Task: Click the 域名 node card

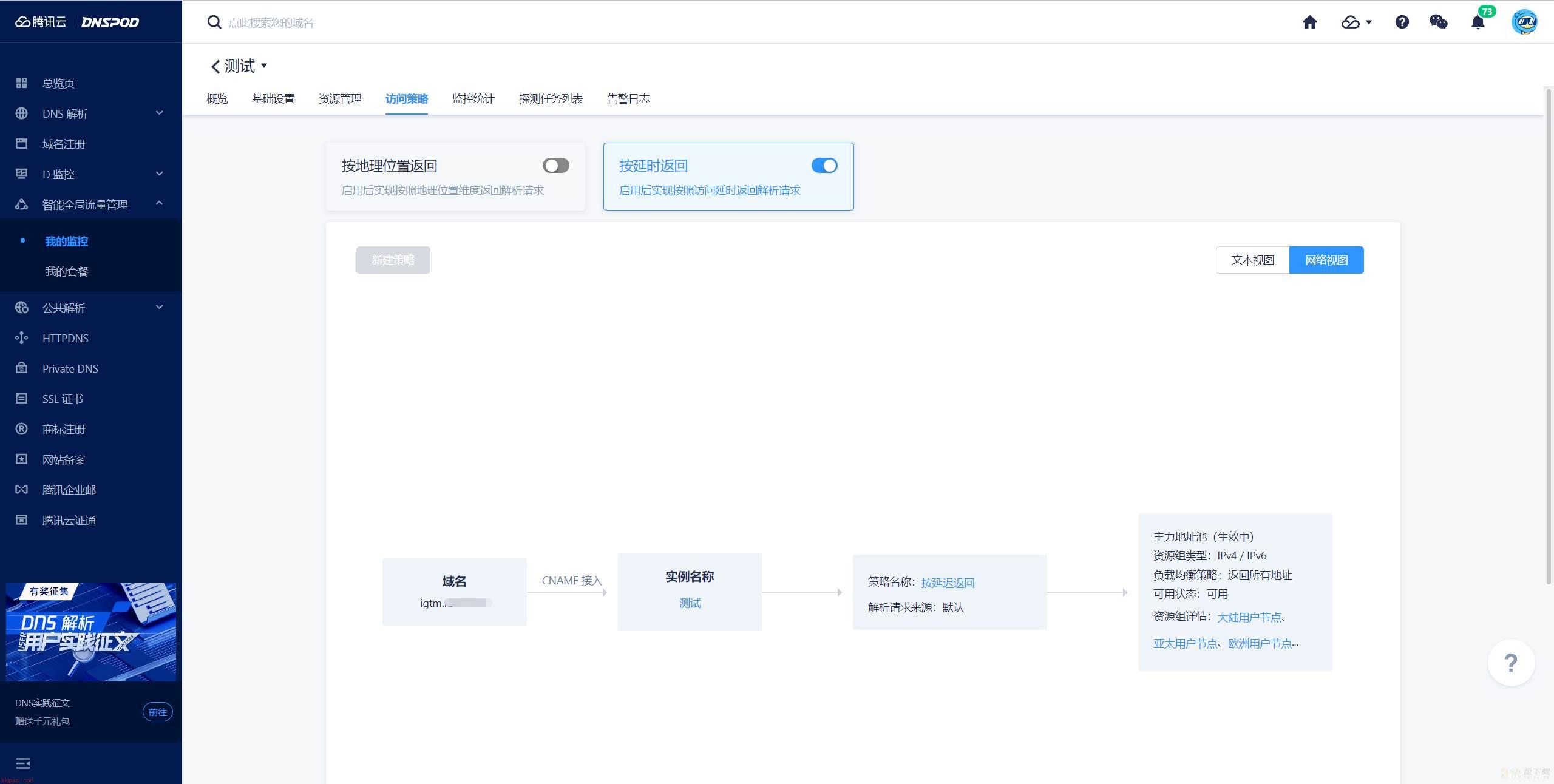Action: click(454, 592)
